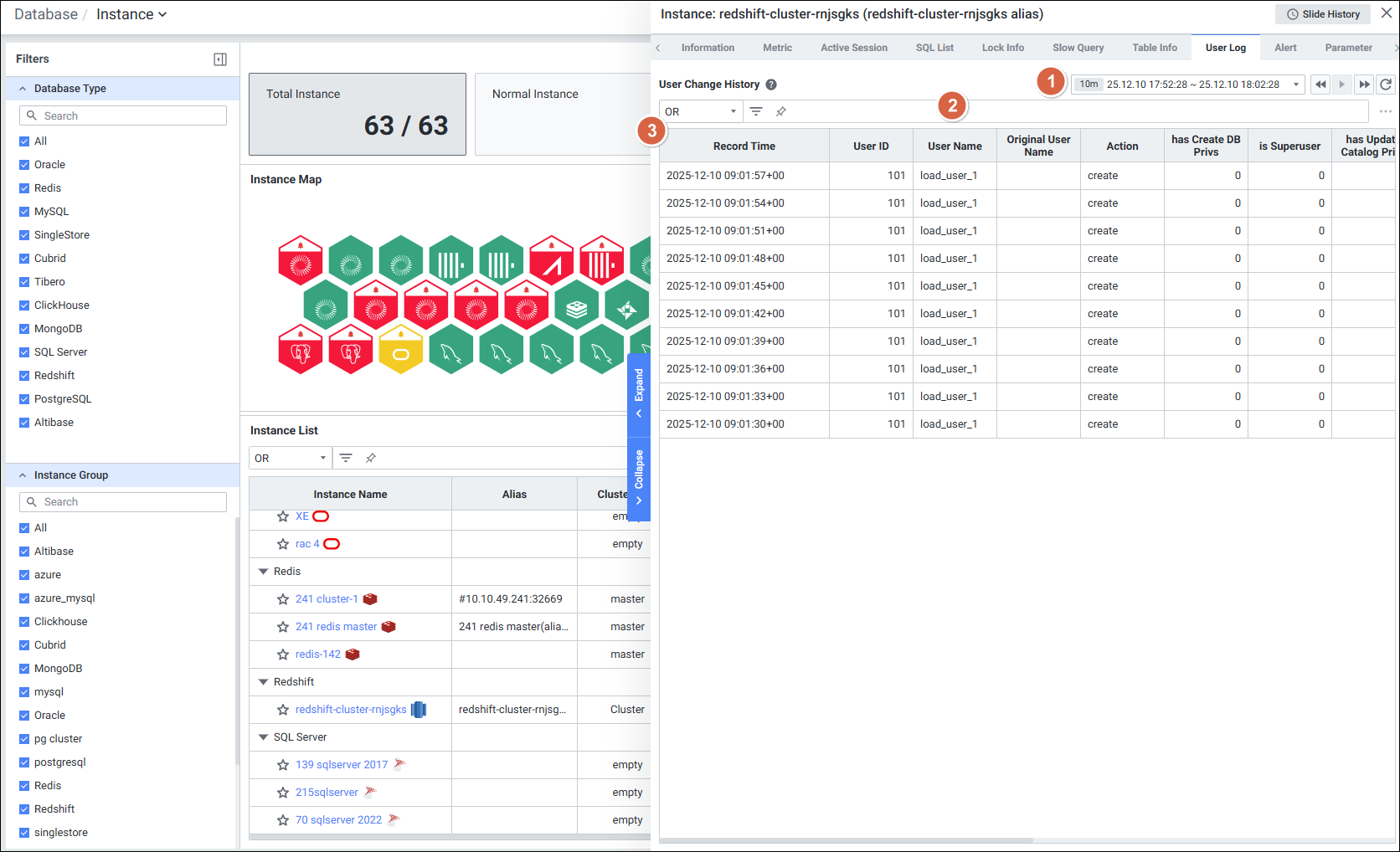Switch to the Slow Query tab
1400x852 pixels.
coord(1078,48)
